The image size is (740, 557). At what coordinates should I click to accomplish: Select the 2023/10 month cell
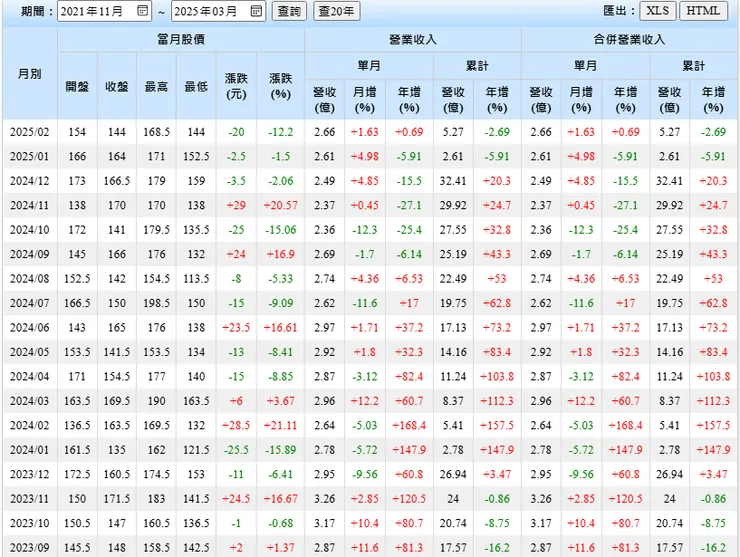coord(30,523)
